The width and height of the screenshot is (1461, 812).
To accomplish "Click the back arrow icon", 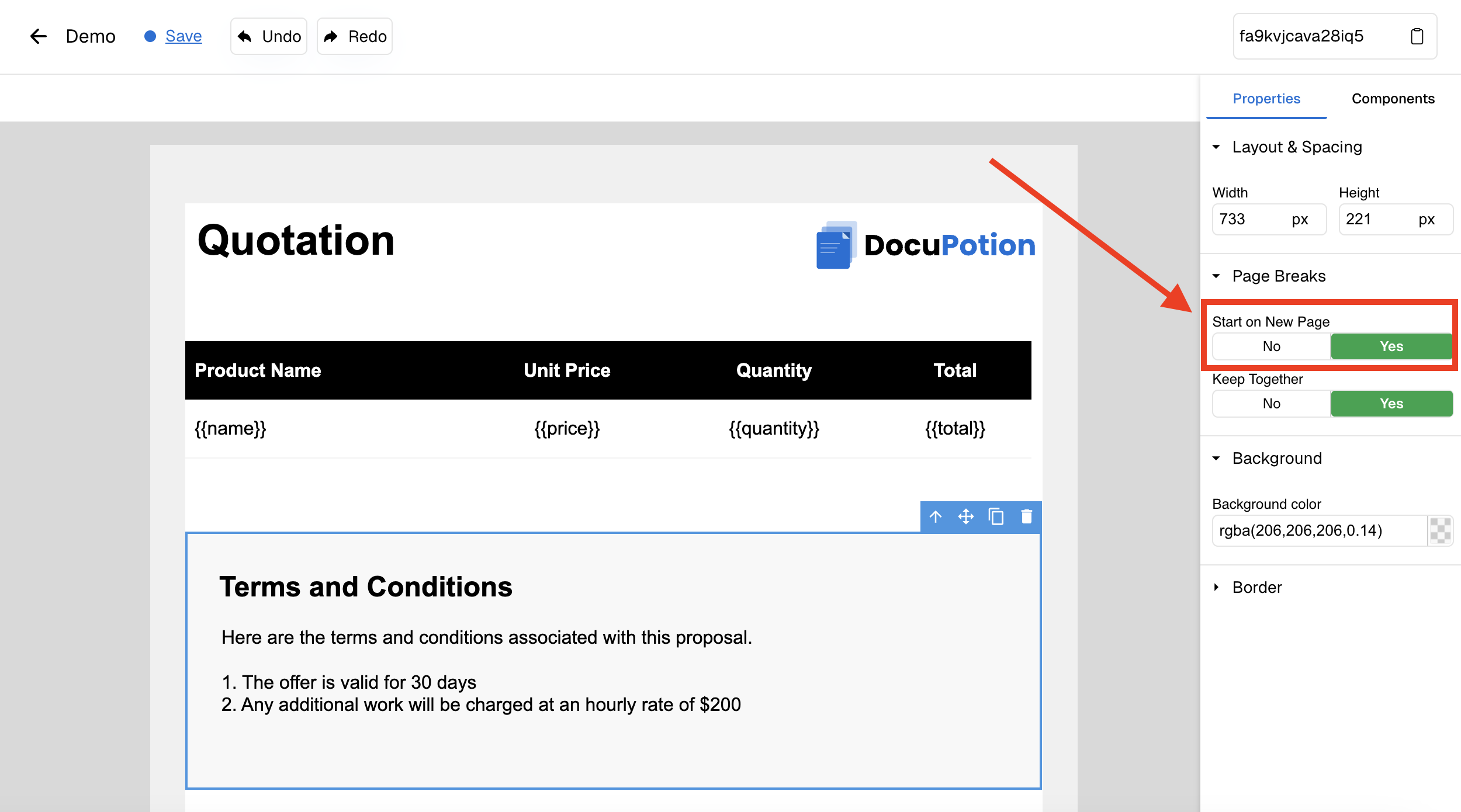I will point(39,36).
